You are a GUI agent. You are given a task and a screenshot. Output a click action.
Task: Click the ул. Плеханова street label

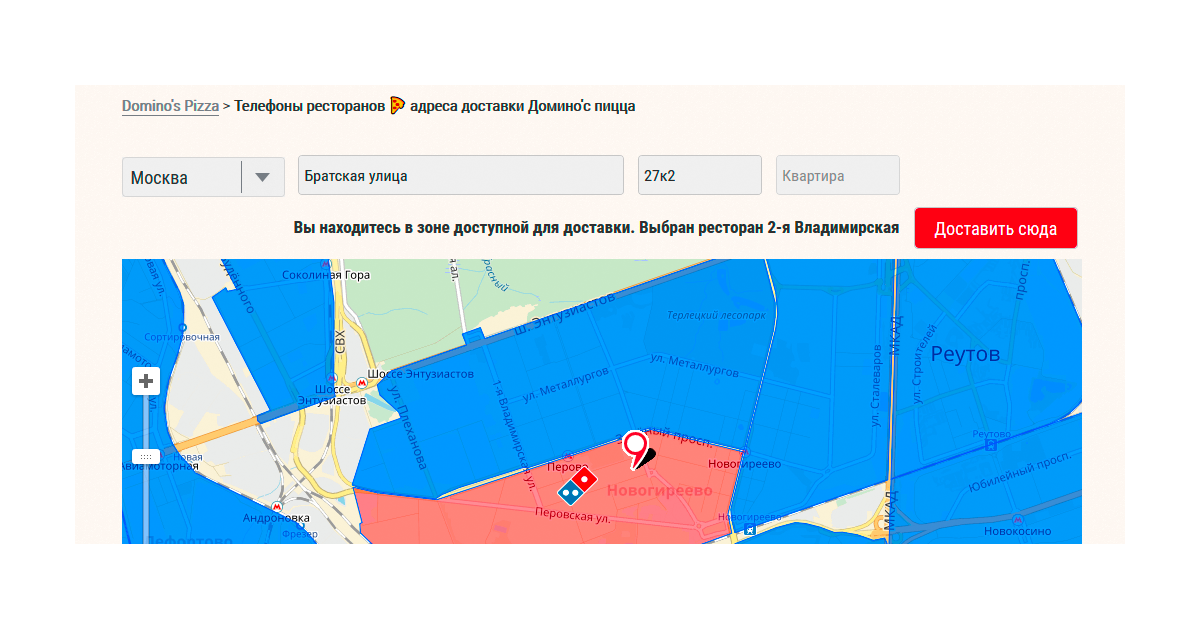point(408,429)
